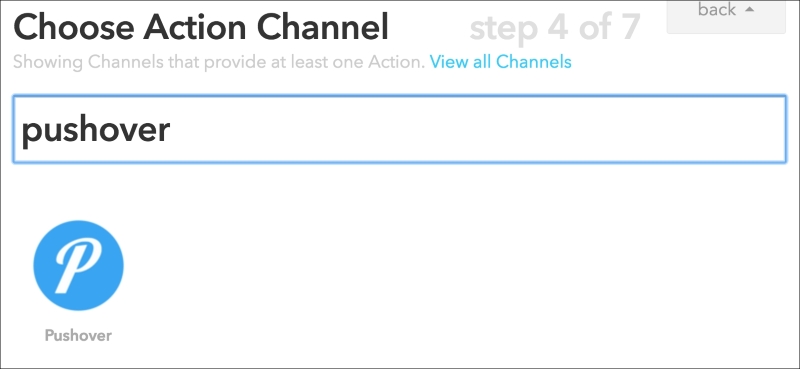
Task: Follow View all Channels blue text
Action: click(x=501, y=62)
